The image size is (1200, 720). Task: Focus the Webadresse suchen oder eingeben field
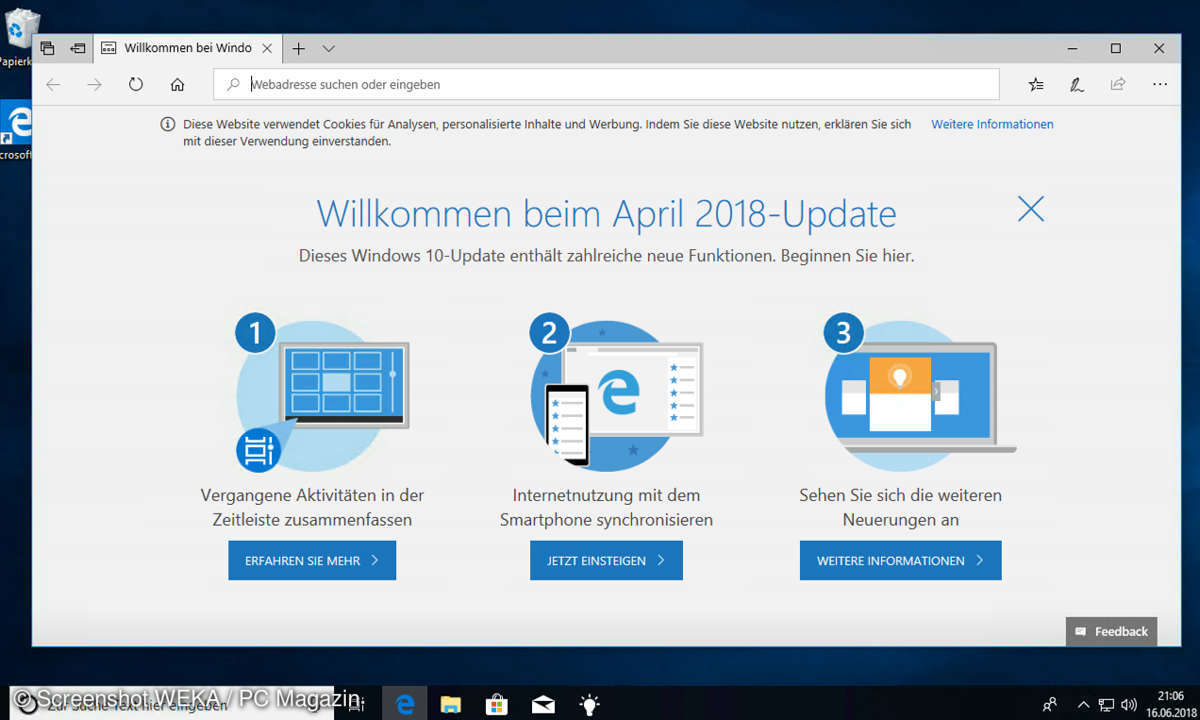[x=606, y=85]
